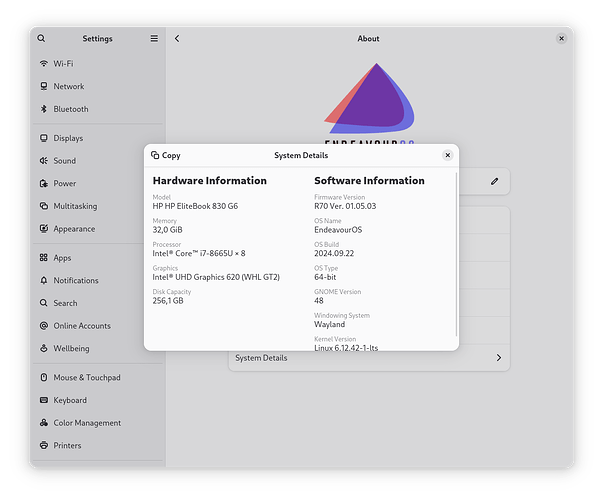Open Sound settings

[64, 161]
